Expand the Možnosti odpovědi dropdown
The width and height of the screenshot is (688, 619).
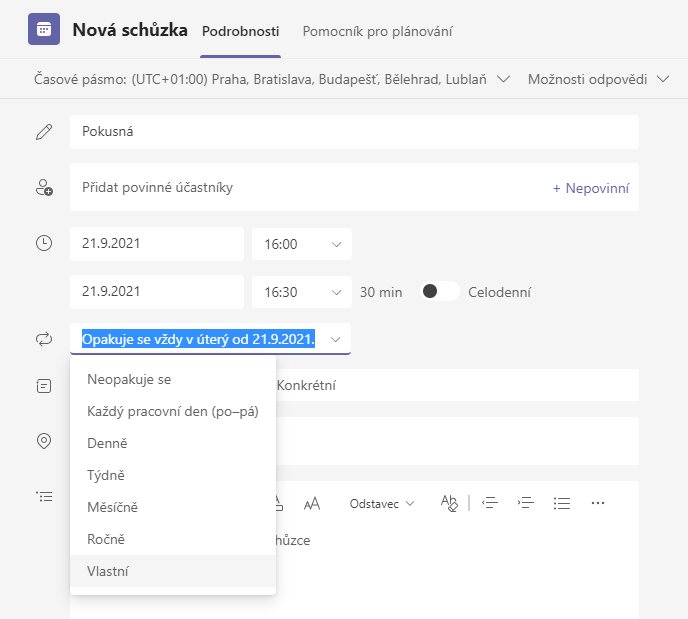click(x=598, y=79)
